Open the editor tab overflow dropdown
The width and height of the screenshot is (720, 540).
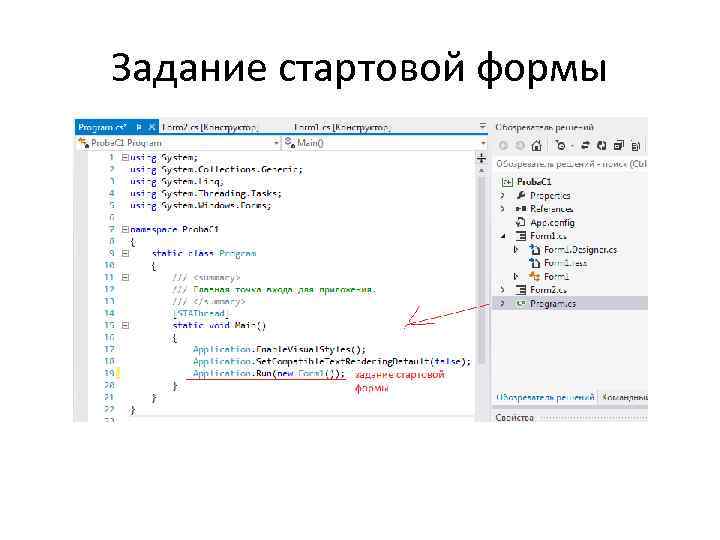(x=483, y=125)
